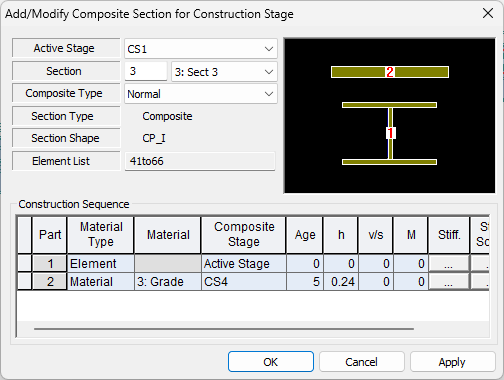Select part 1 I-girder in the section preview

[x=390, y=133]
